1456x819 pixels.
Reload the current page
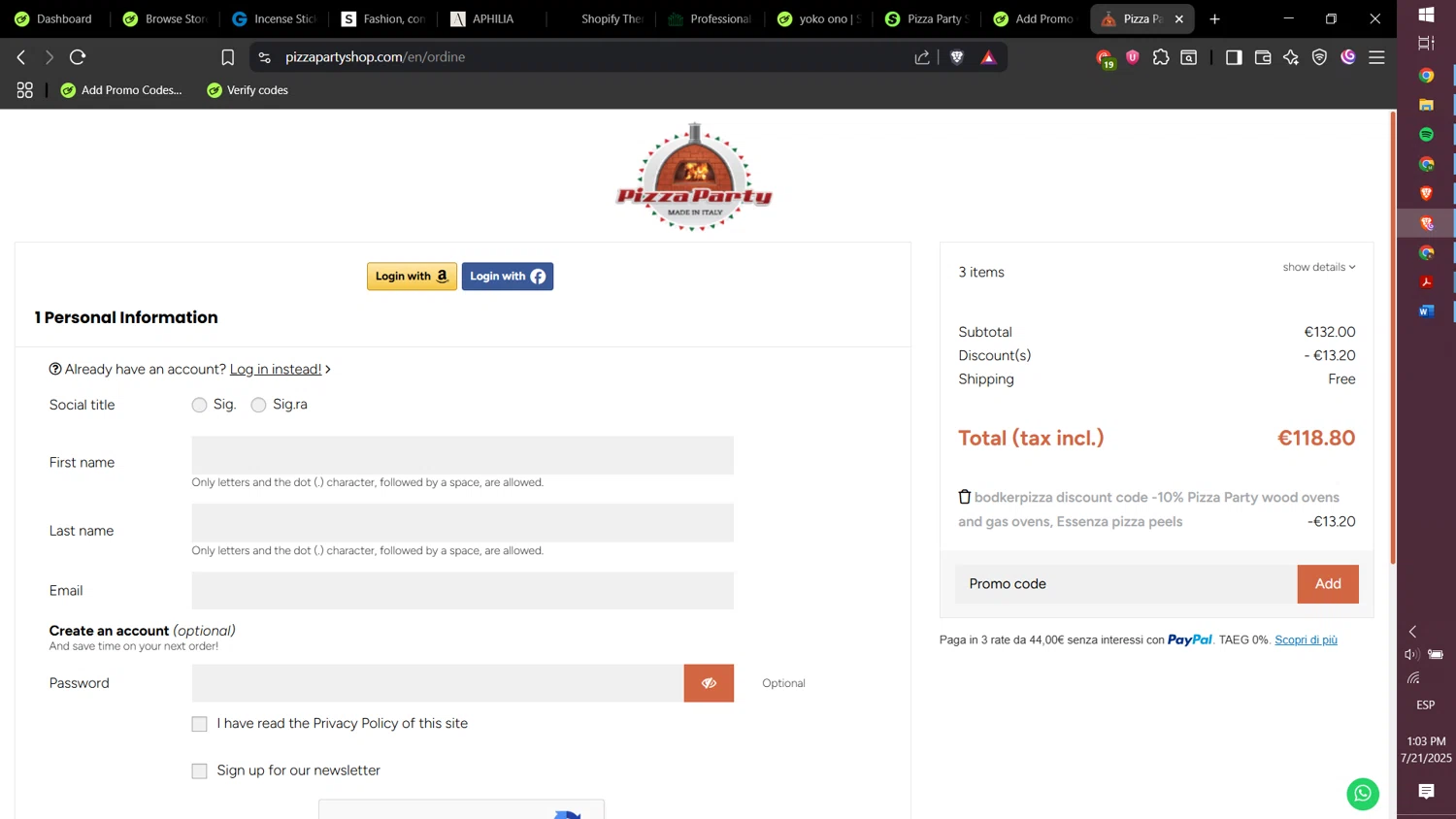[79, 57]
